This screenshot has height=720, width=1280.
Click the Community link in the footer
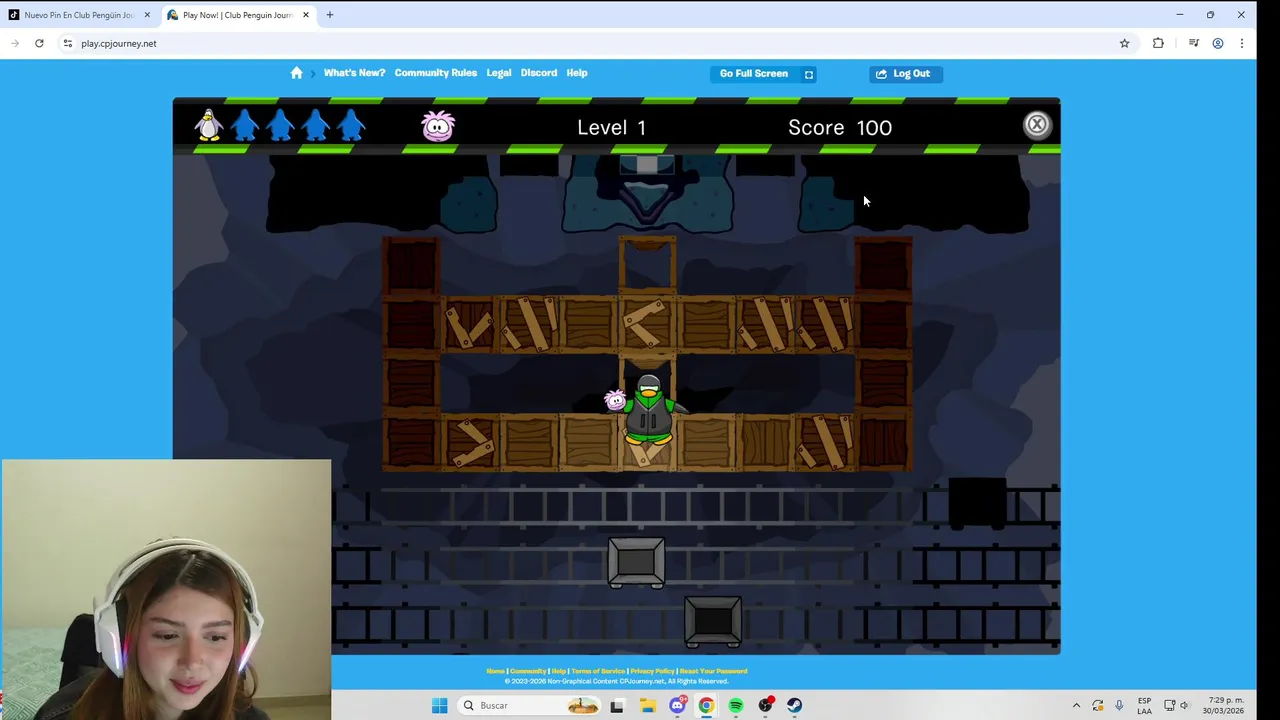(x=528, y=671)
